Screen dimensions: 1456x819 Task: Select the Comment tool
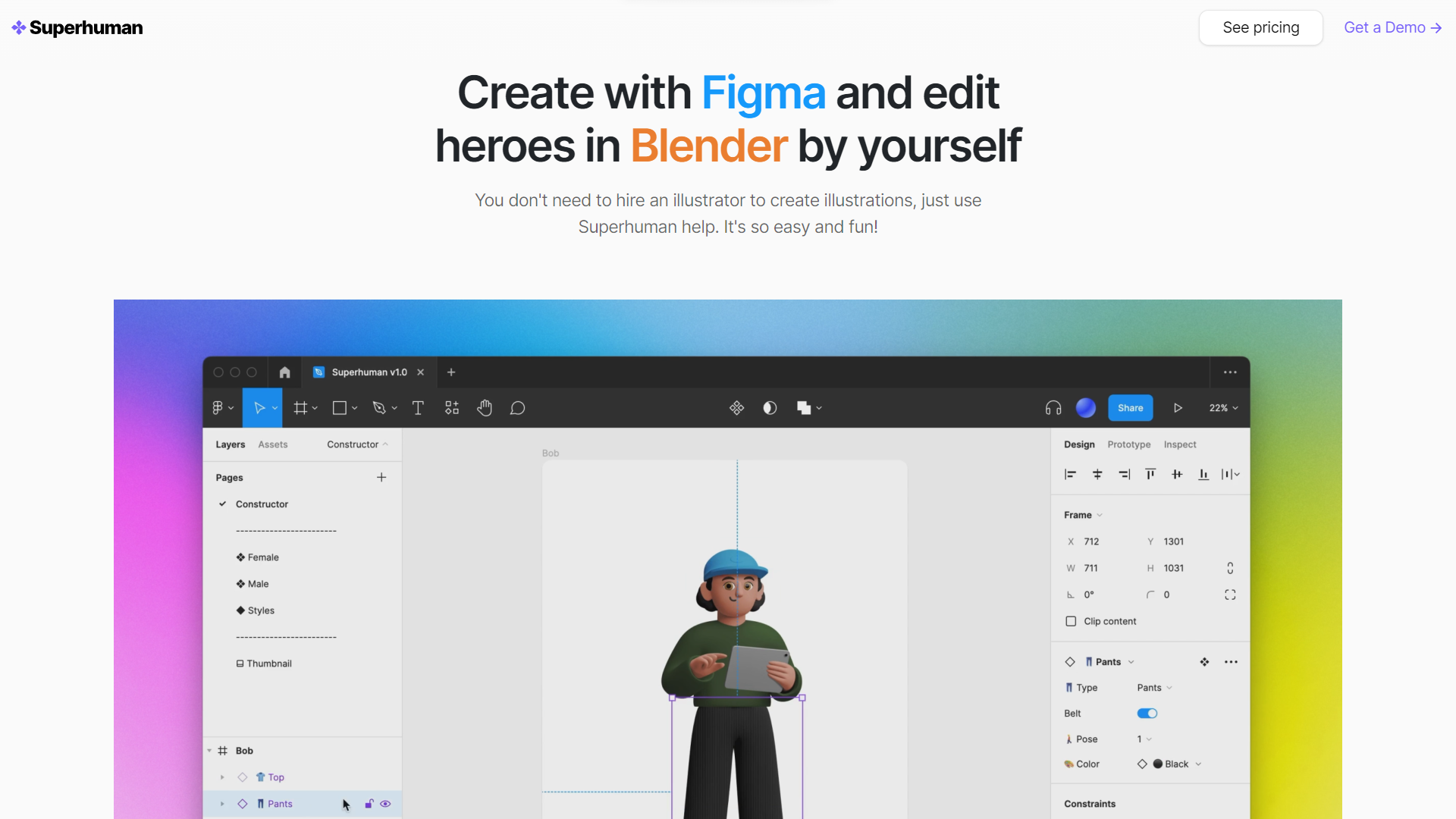pyautogui.click(x=517, y=408)
